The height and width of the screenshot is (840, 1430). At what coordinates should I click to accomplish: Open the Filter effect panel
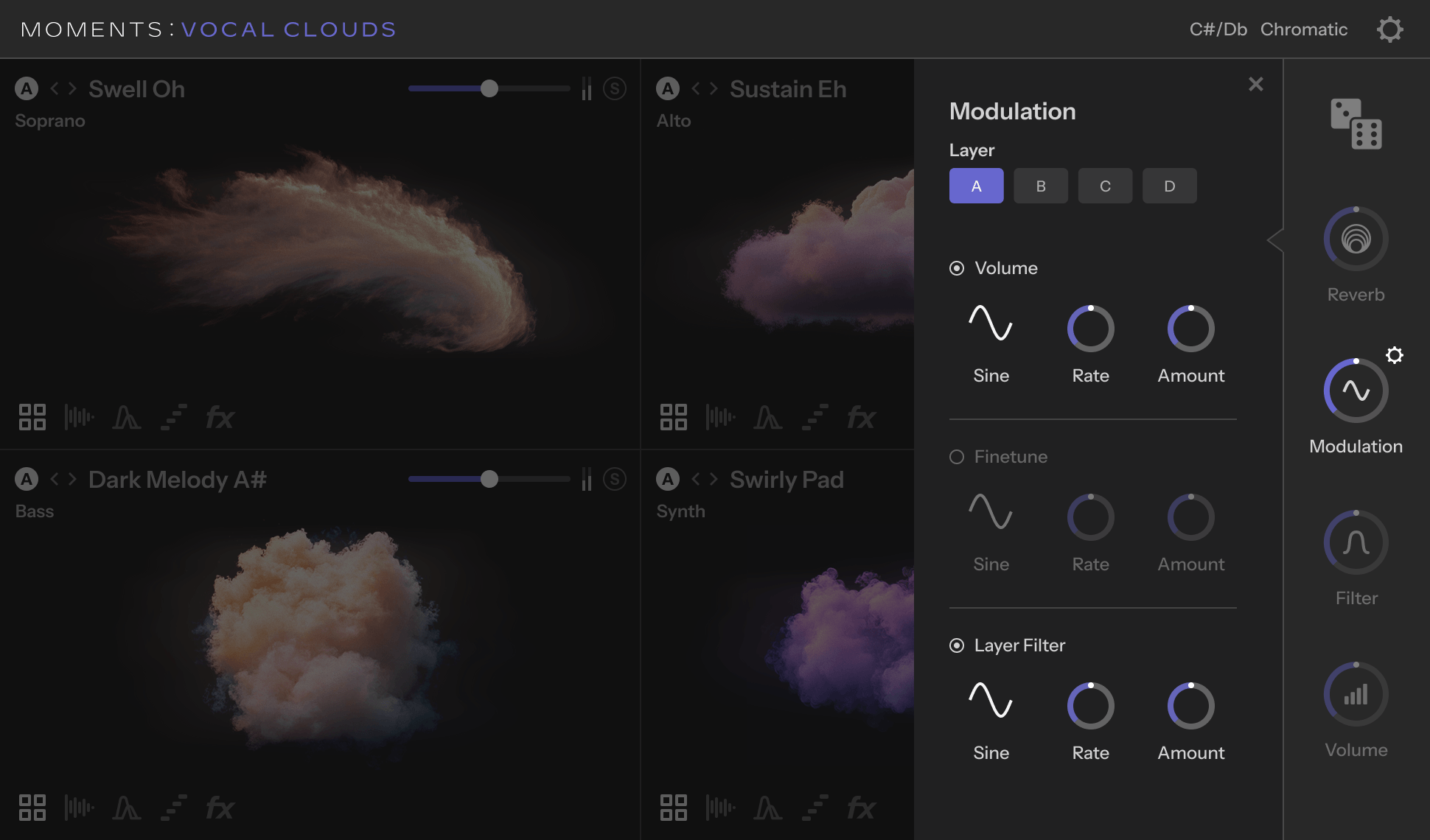(x=1356, y=542)
